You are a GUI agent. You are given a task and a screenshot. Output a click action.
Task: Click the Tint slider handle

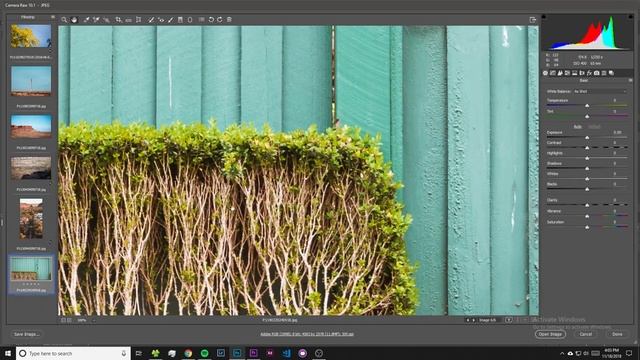pos(587,117)
